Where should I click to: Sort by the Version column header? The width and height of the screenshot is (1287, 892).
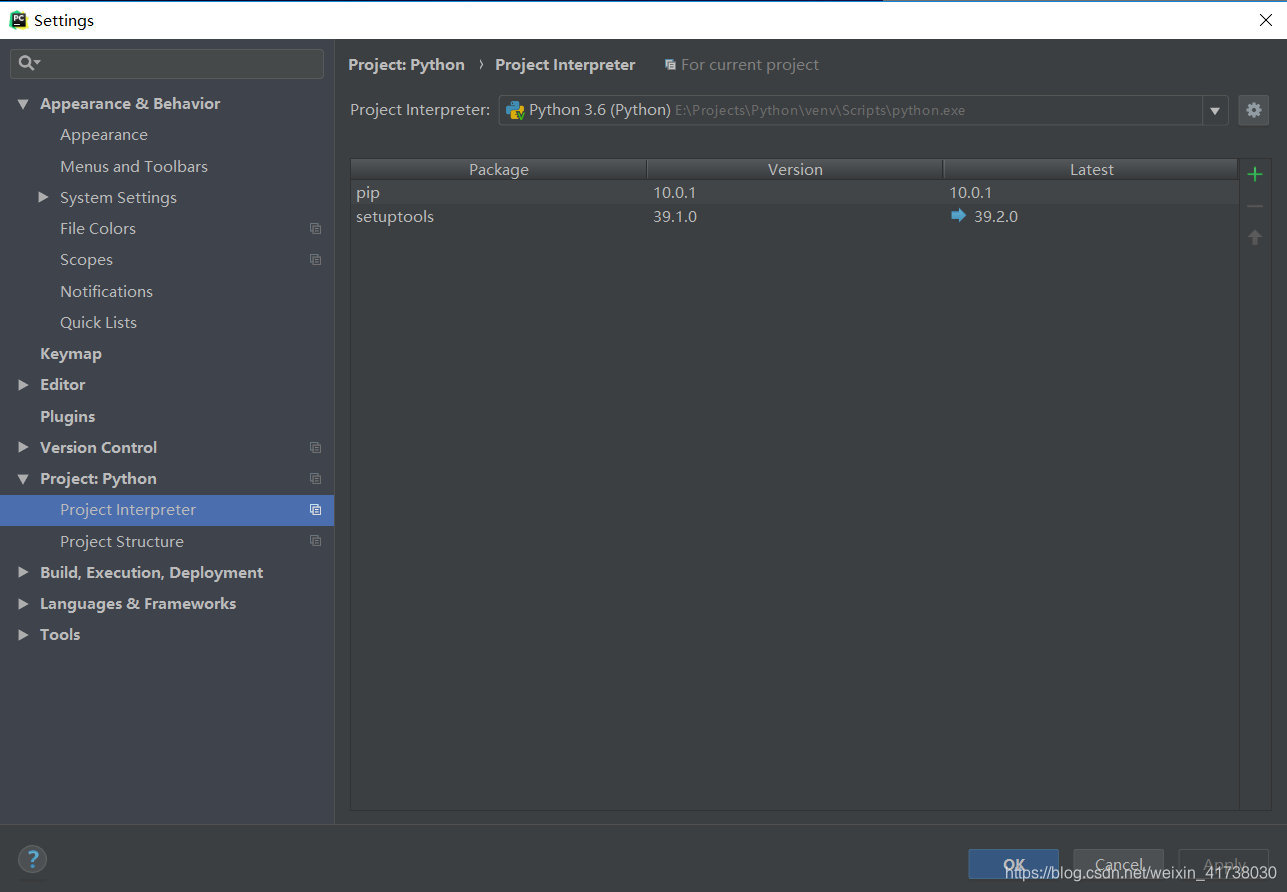coord(795,170)
